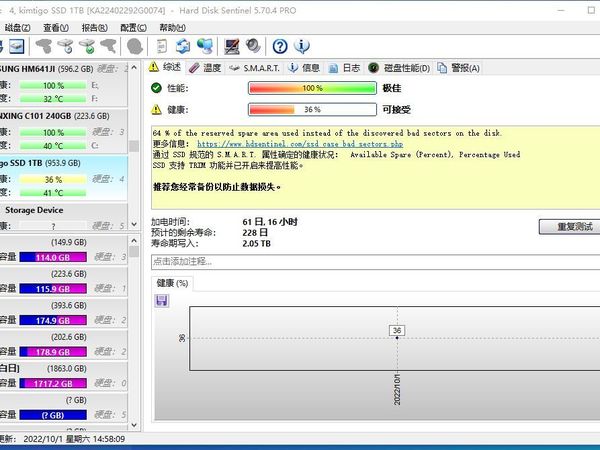The image size is (600, 450).
Task: Click the 2.05 TB lifetime writes value
Action: (256, 243)
